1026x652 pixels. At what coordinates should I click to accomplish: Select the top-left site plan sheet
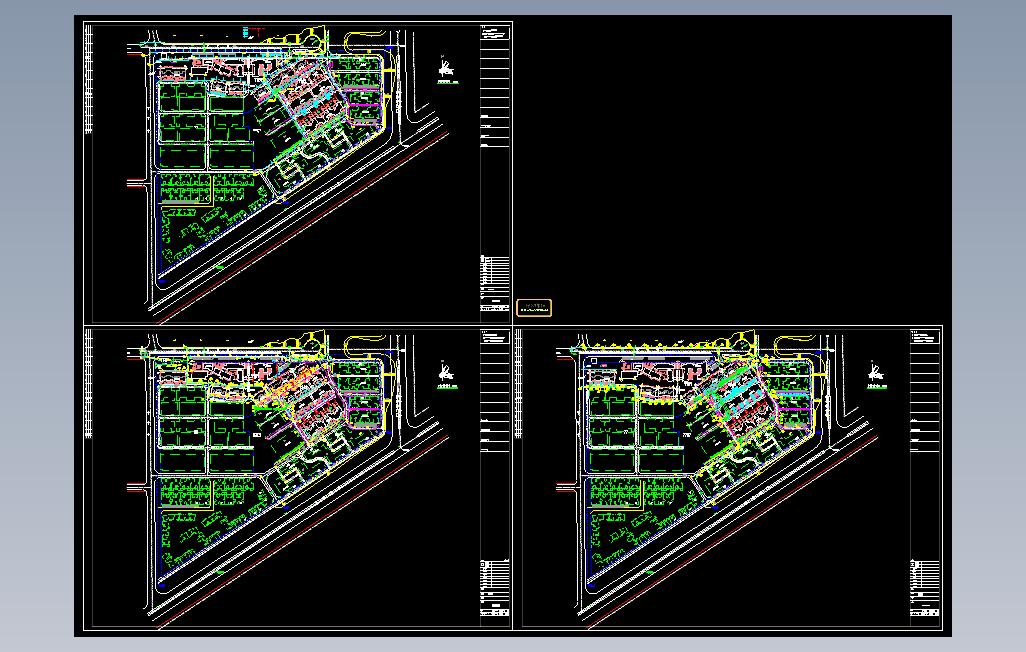[298, 172]
